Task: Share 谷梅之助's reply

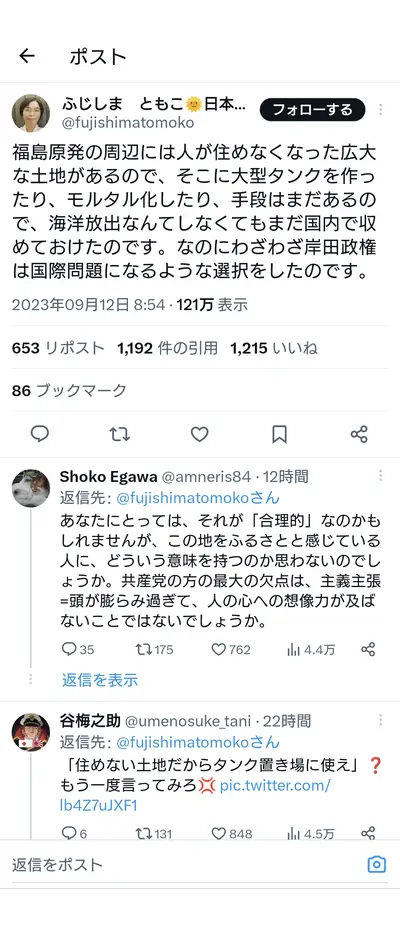Action: pos(368,833)
